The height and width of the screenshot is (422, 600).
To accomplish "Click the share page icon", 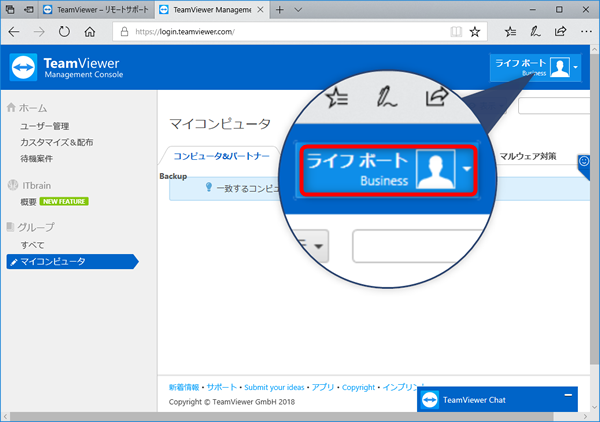I will pyautogui.click(x=560, y=31).
